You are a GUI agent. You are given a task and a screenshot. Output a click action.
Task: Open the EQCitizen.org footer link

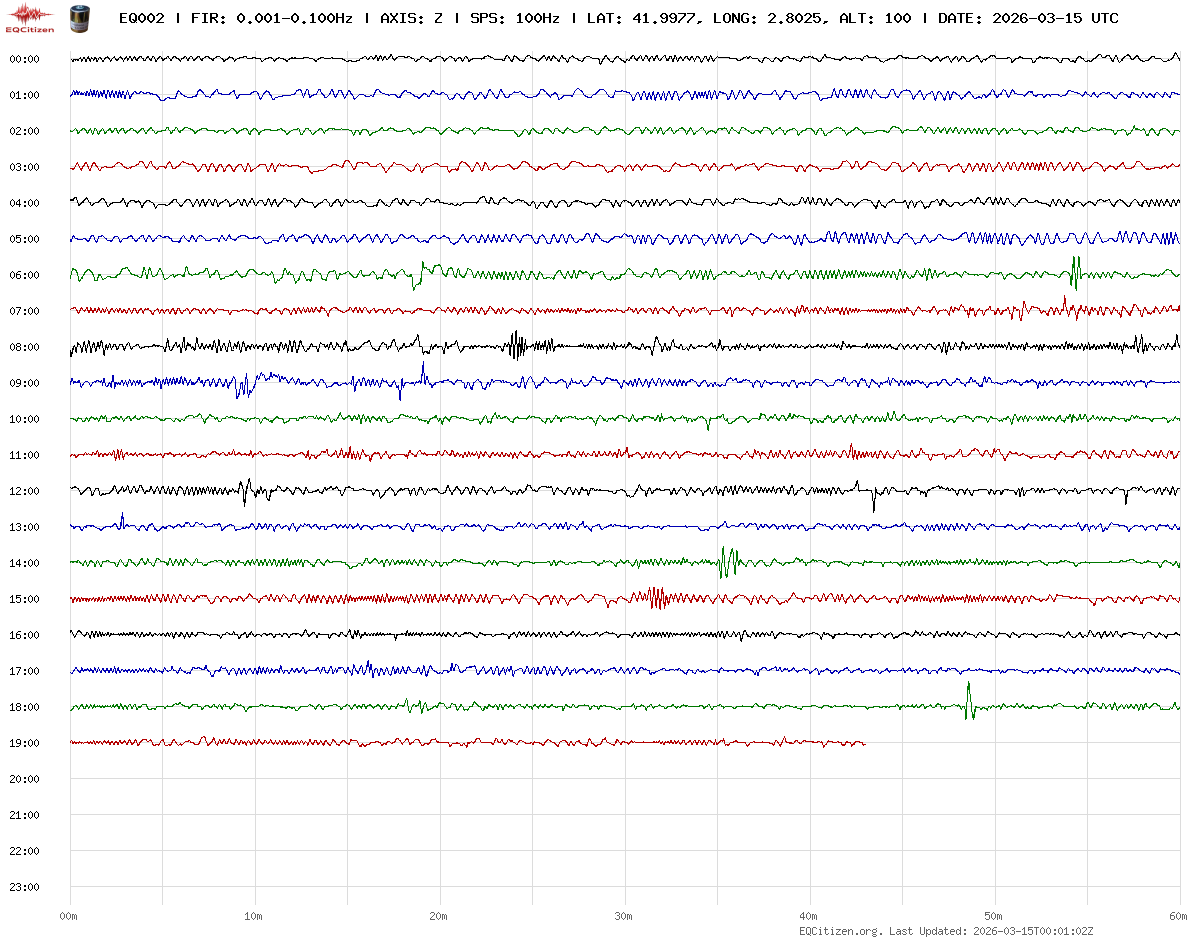pyautogui.click(x=840, y=931)
